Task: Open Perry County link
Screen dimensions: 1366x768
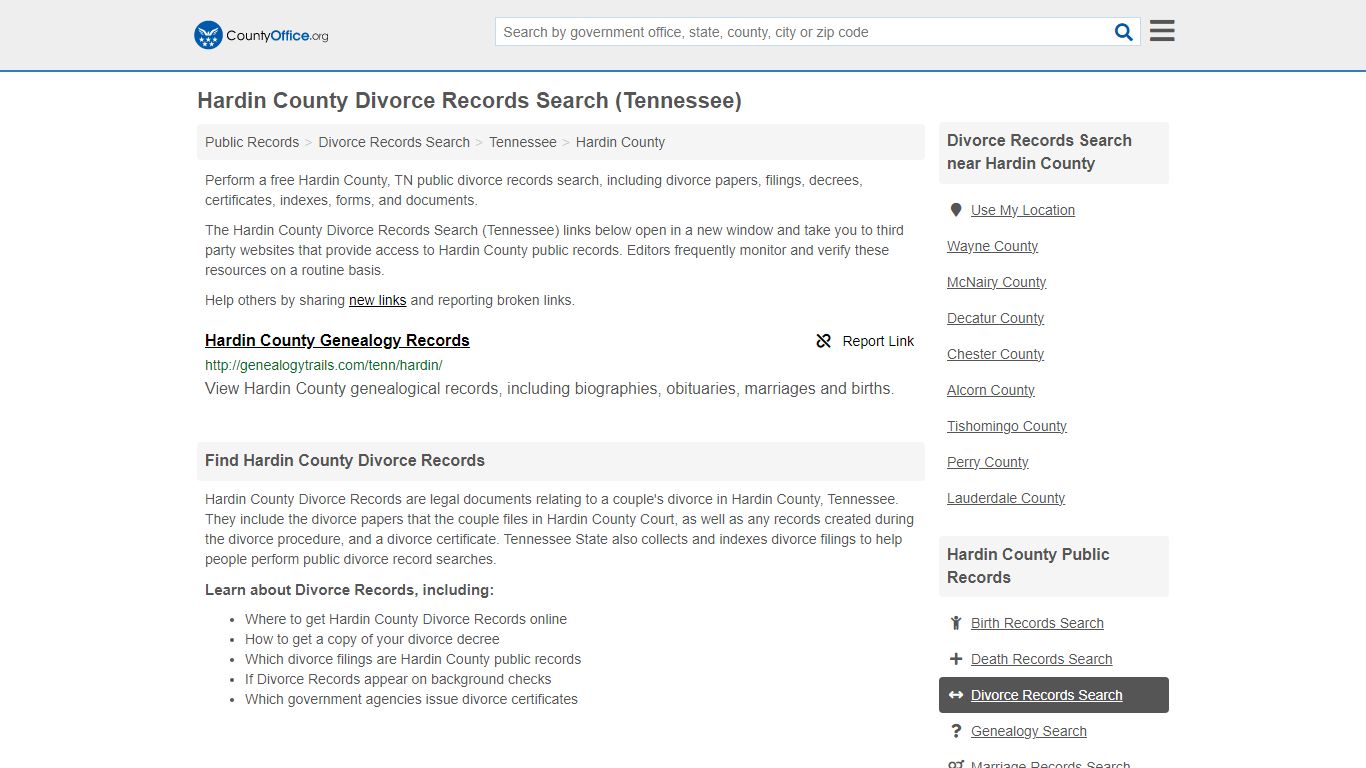Action: (988, 462)
